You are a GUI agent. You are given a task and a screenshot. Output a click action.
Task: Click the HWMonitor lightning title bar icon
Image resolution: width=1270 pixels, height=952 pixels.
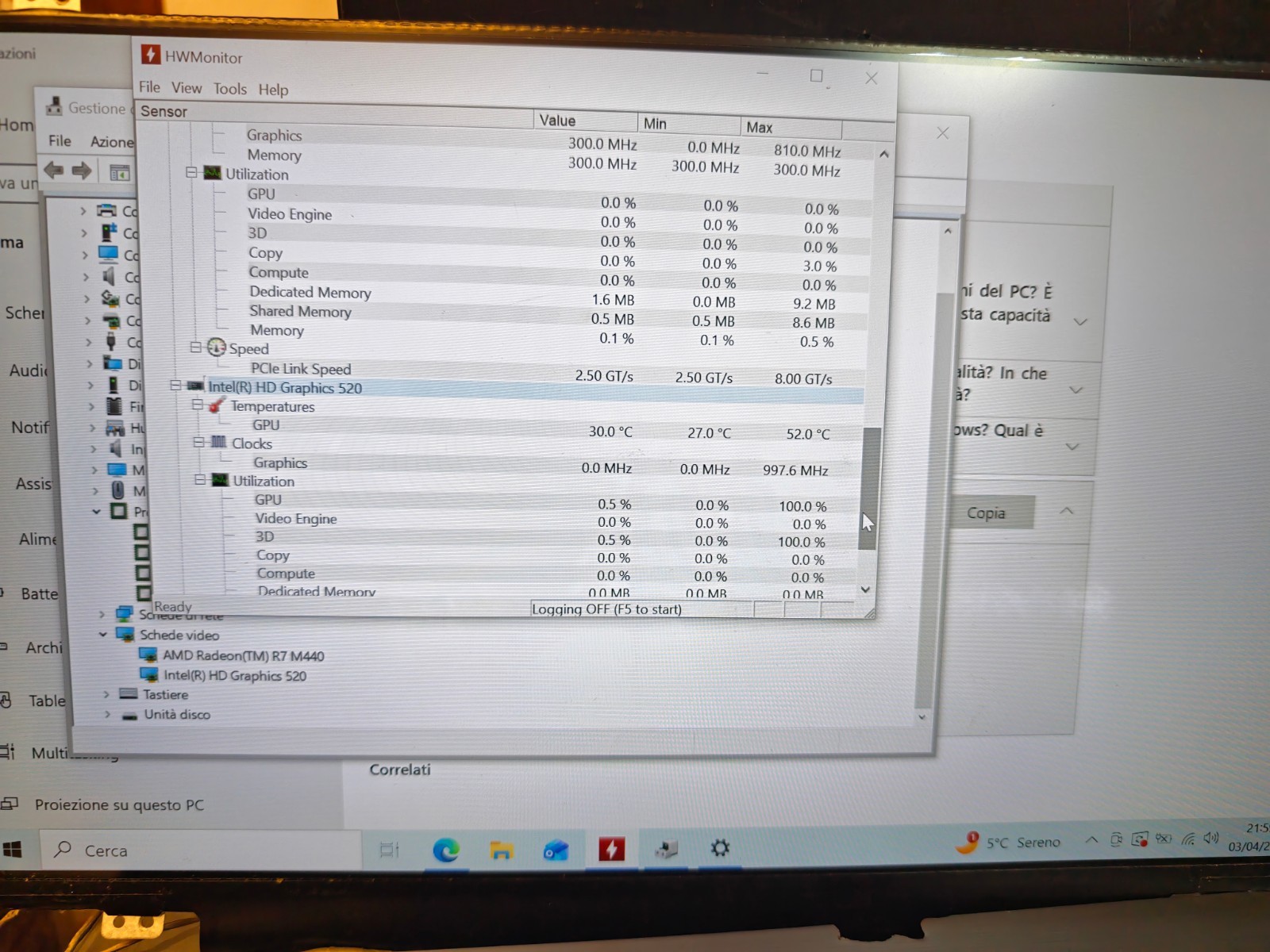click(150, 55)
